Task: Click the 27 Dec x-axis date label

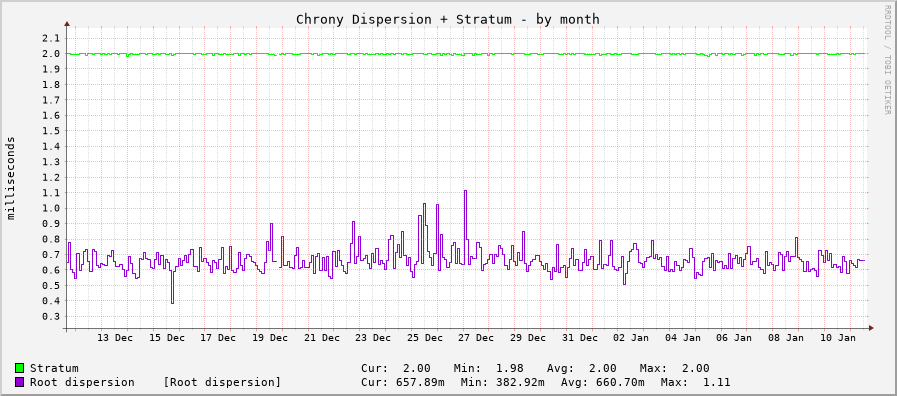Action: (477, 338)
